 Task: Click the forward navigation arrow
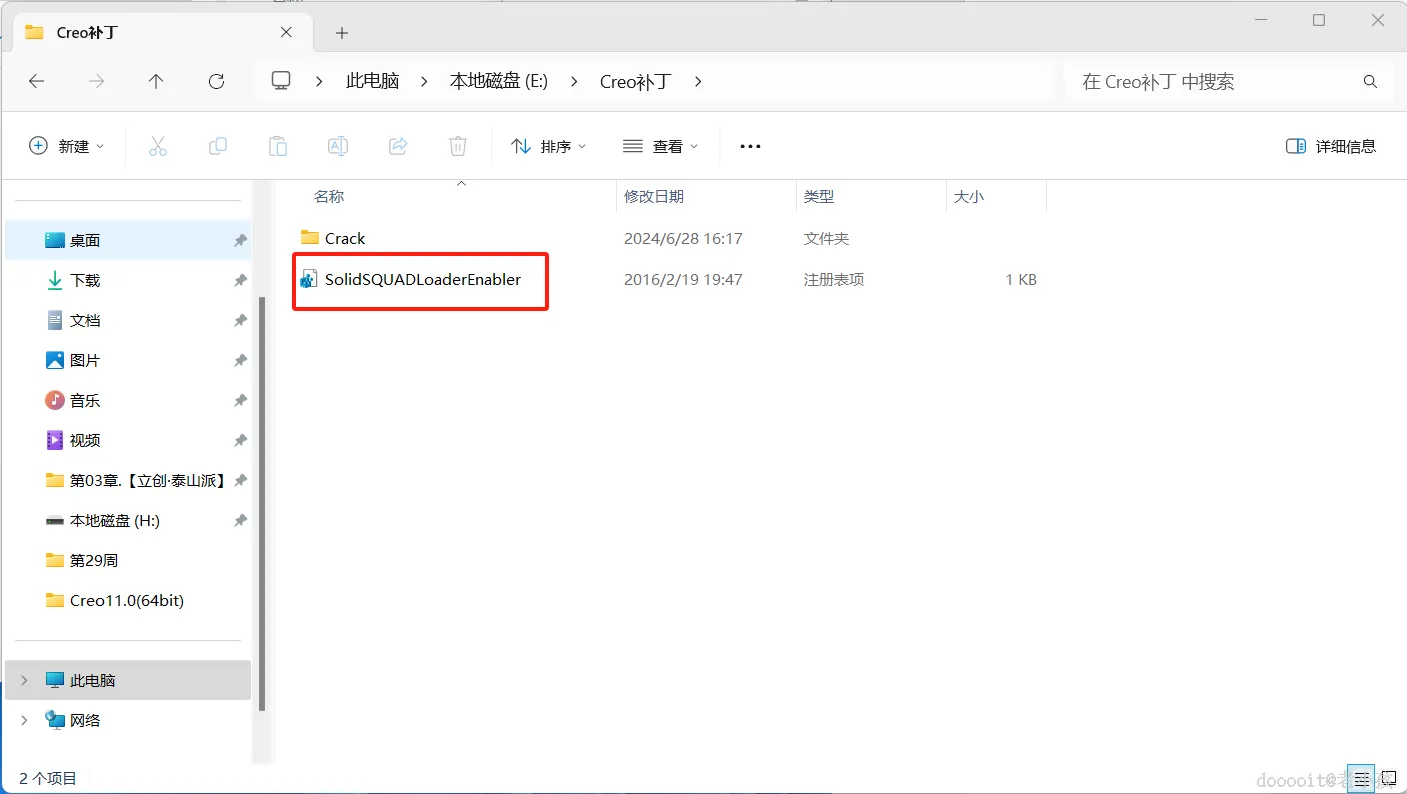(x=97, y=82)
